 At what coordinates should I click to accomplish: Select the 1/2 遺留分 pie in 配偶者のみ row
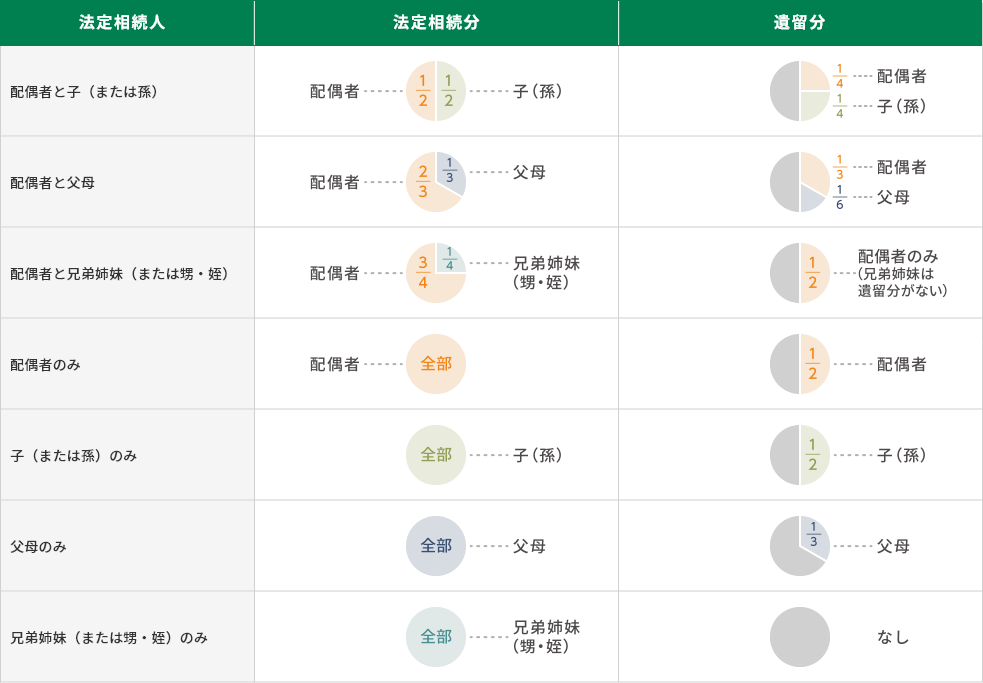tap(800, 363)
